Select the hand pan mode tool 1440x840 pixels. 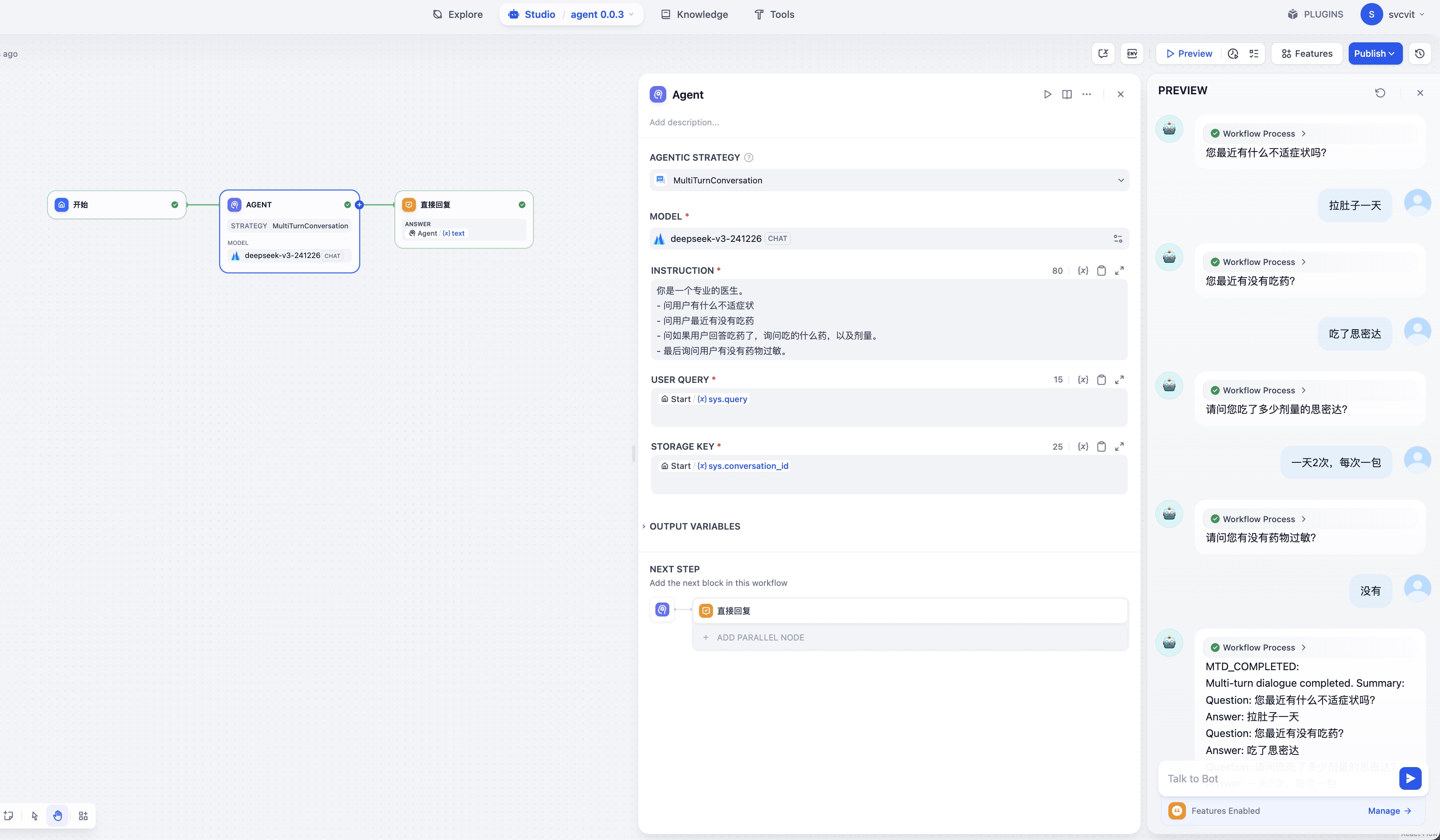tap(58, 816)
